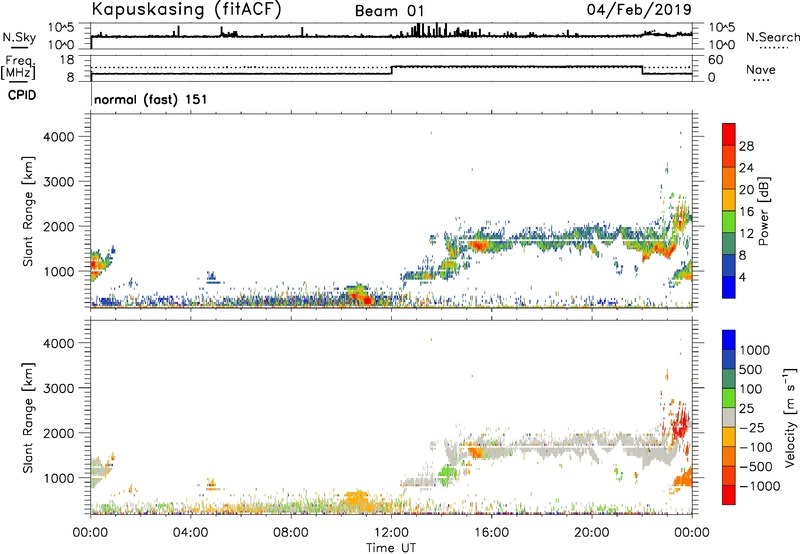Click the frequency step-up at 12:00 UT
Screen dimensions: 800x554
(x=391, y=70)
